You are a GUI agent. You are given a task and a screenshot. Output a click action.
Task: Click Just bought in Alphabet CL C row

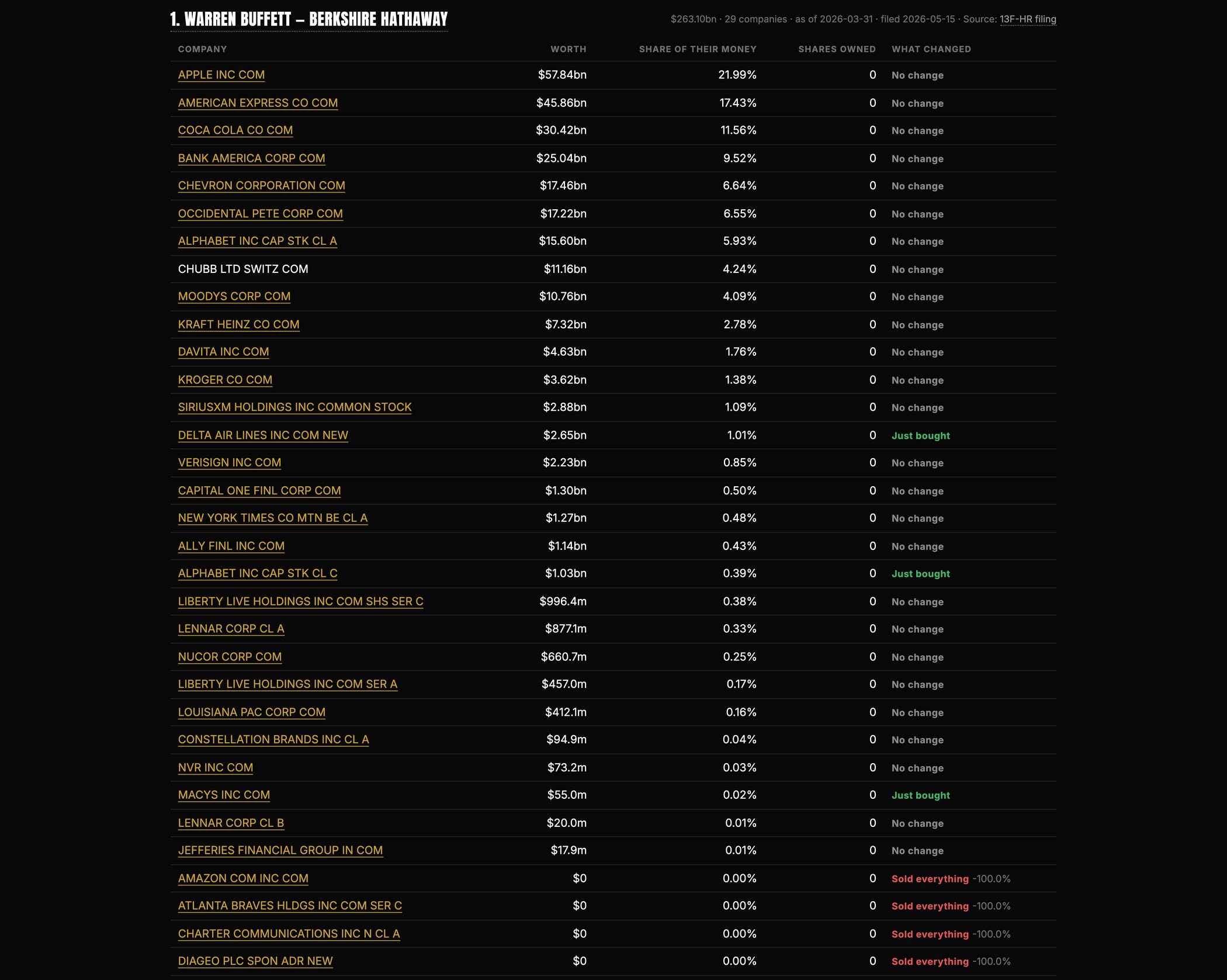point(921,574)
